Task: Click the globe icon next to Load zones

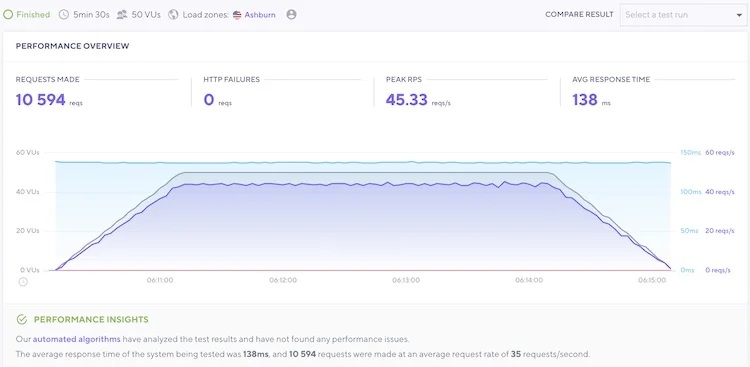Action: coord(173,14)
